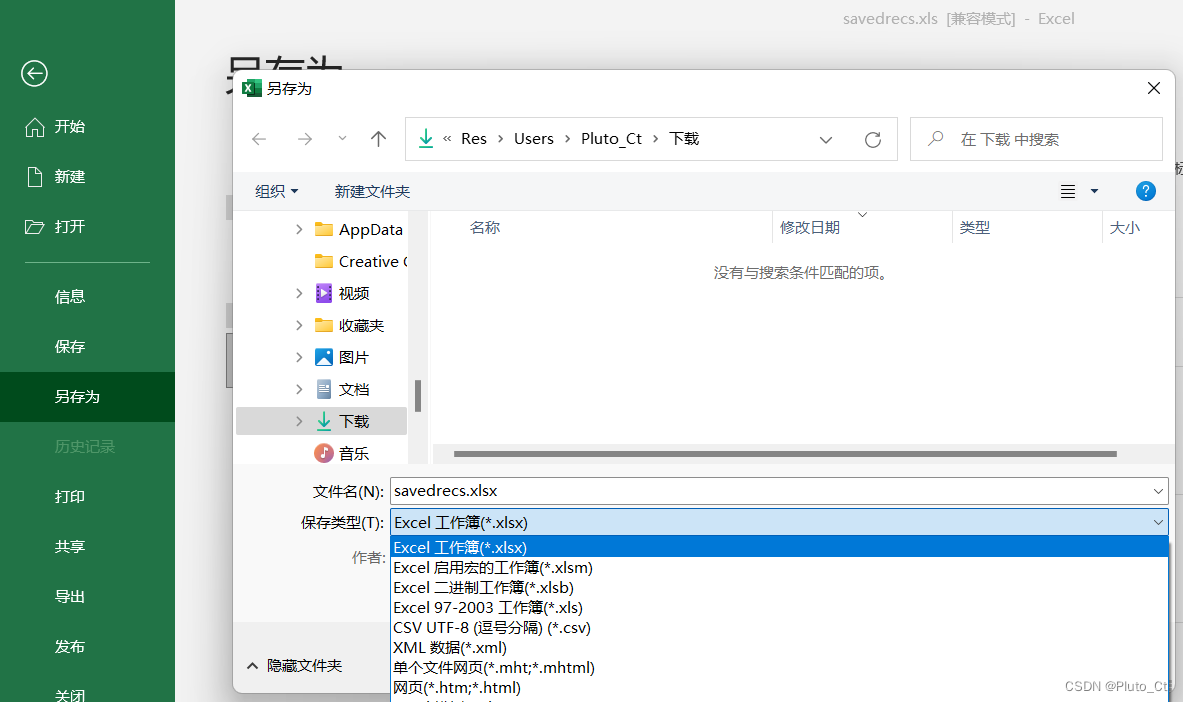
Task: Click the 新建文件夹 button
Action: (x=372, y=192)
